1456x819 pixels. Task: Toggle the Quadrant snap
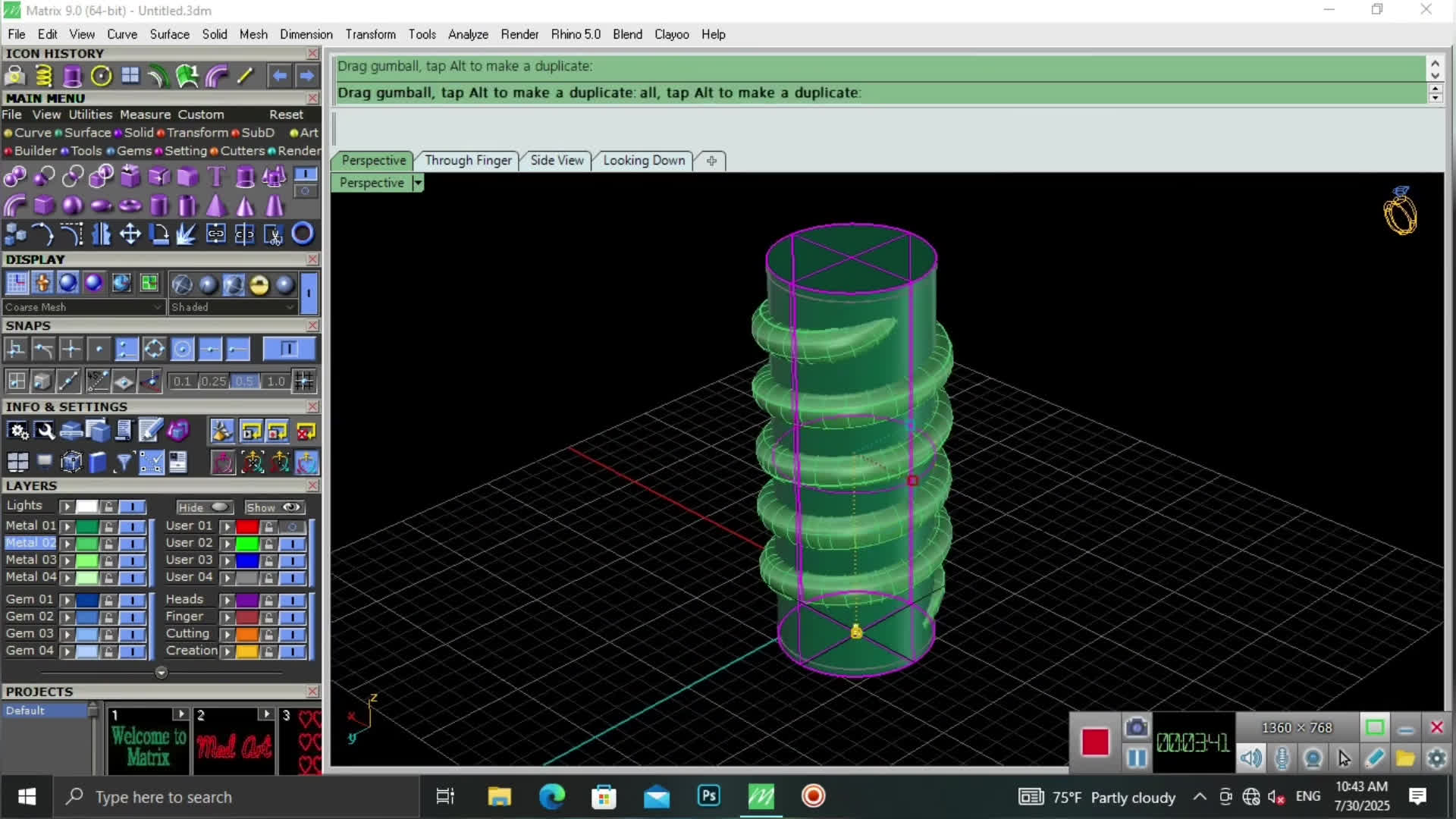coord(154,349)
